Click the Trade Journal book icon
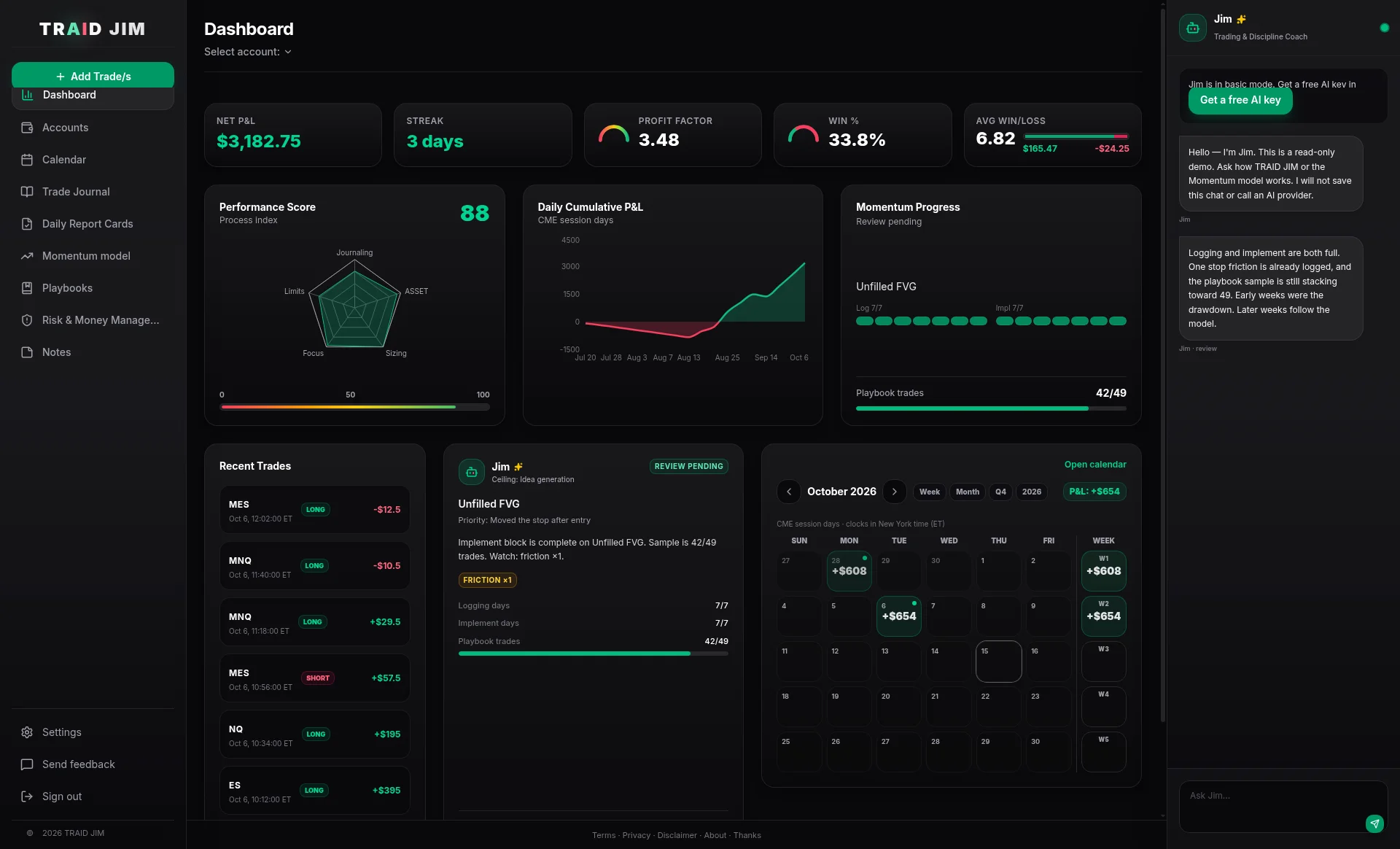 click(x=27, y=192)
